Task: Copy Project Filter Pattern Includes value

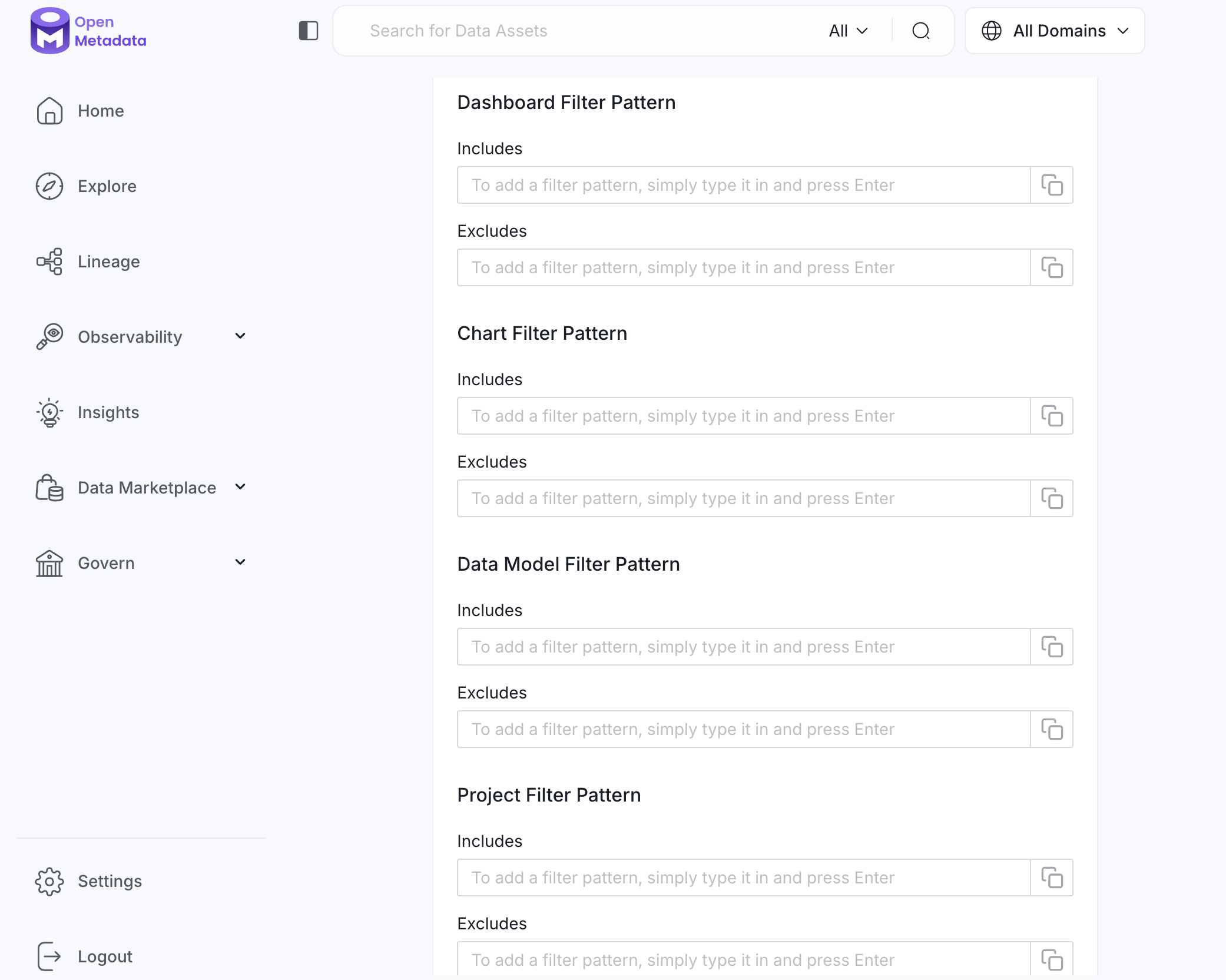Action: pos(1052,878)
